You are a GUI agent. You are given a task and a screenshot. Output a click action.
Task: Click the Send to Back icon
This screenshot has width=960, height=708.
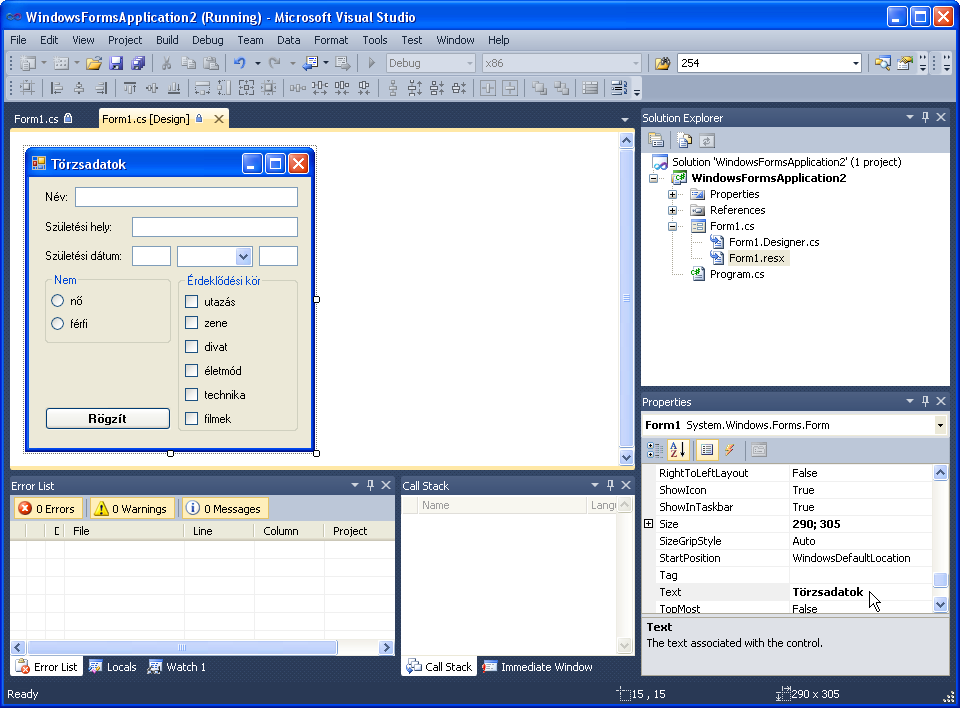(561, 88)
